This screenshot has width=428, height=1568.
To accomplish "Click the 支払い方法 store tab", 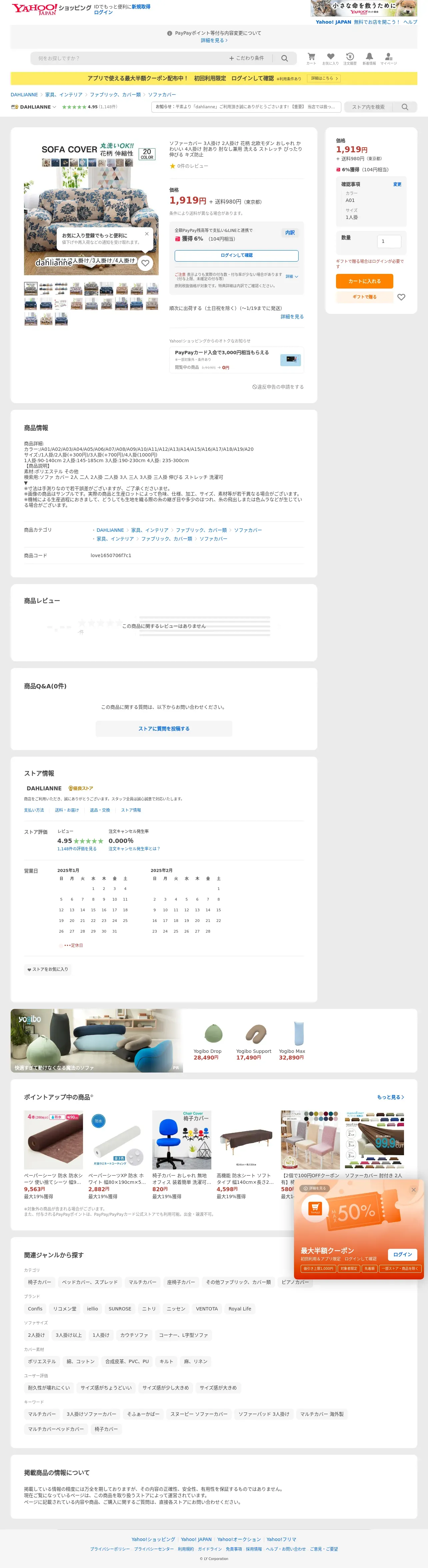I will (34, 810).
